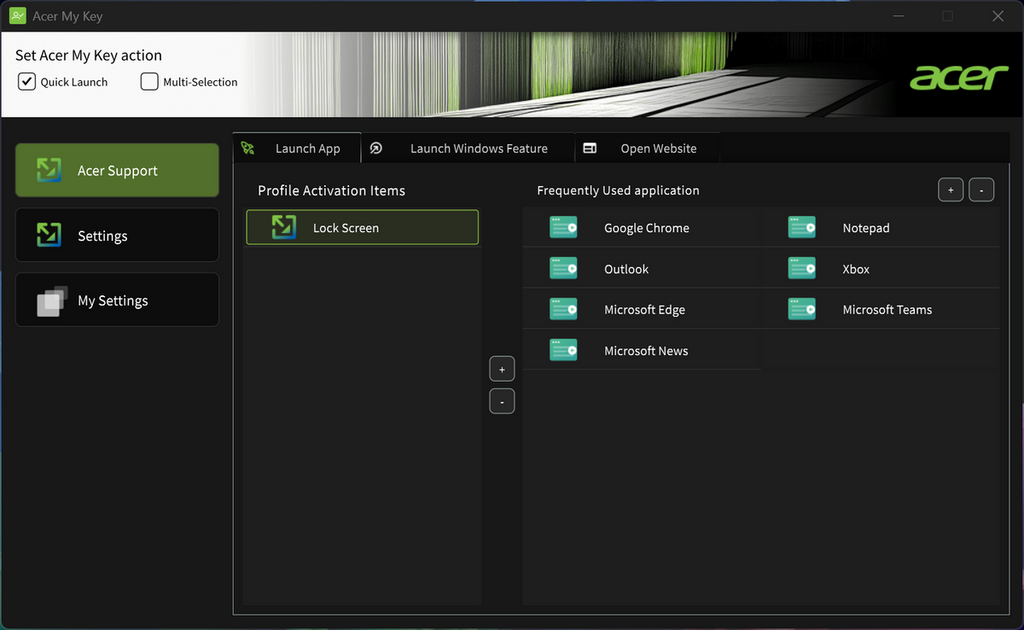Screen dimensions: 1024x630
Task: Select the Acer Support profile button
Action: tap(117, 170)
